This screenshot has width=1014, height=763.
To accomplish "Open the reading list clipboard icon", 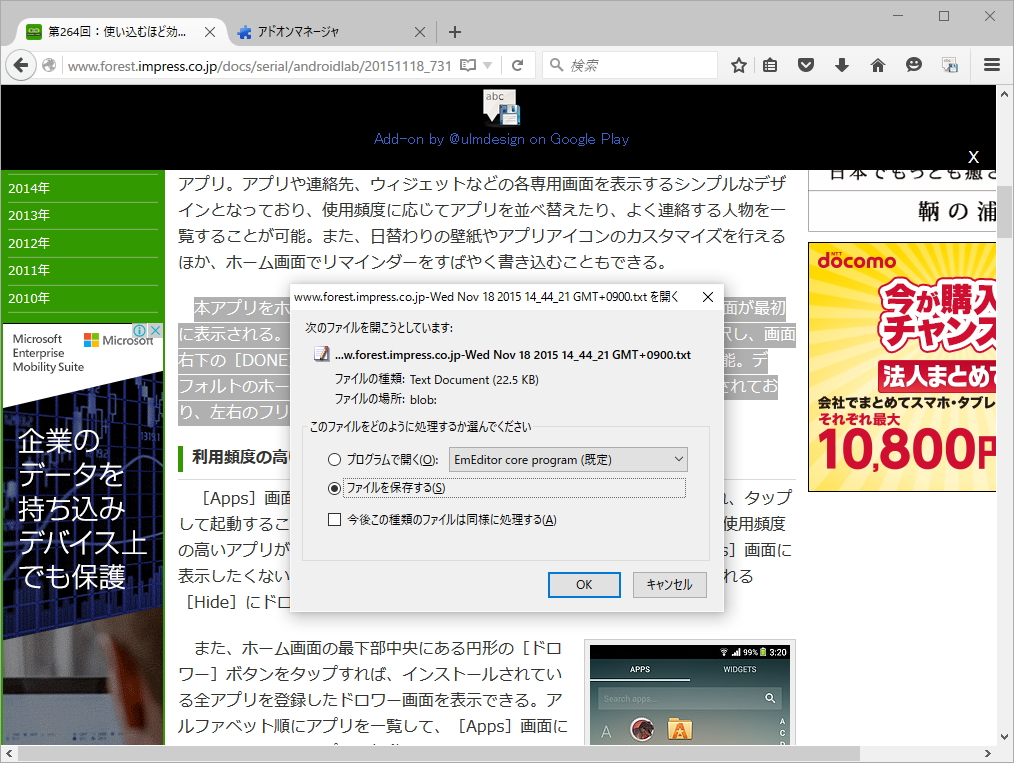I will pos(770,64).
